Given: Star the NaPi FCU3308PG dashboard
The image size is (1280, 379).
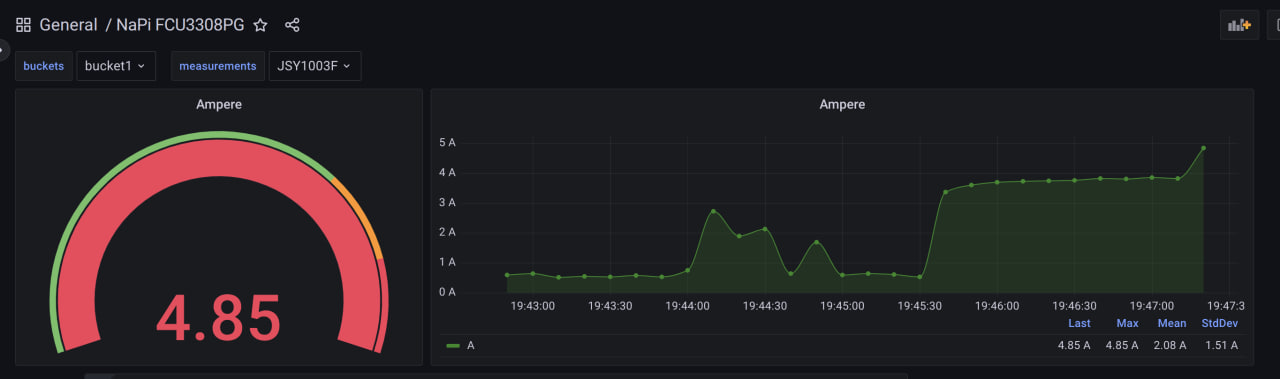Looking at the screenshot, I should pyautogui.click(x=260, y=25).
